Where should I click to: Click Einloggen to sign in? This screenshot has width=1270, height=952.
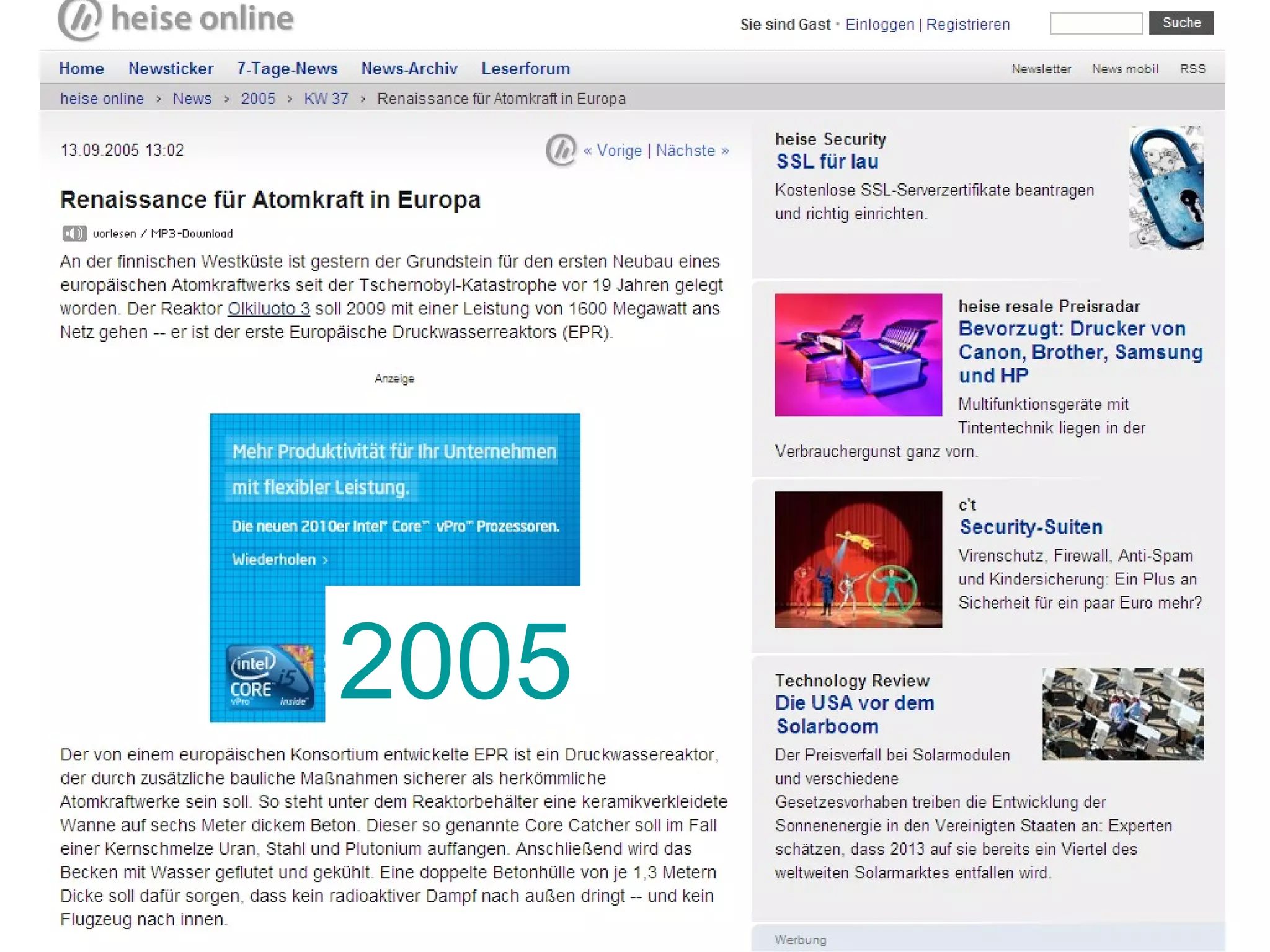coord(879,24)
